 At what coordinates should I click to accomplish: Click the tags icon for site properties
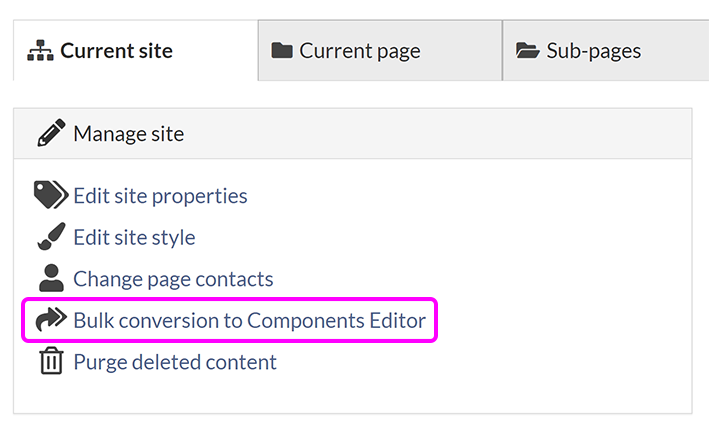coord(50,196)
